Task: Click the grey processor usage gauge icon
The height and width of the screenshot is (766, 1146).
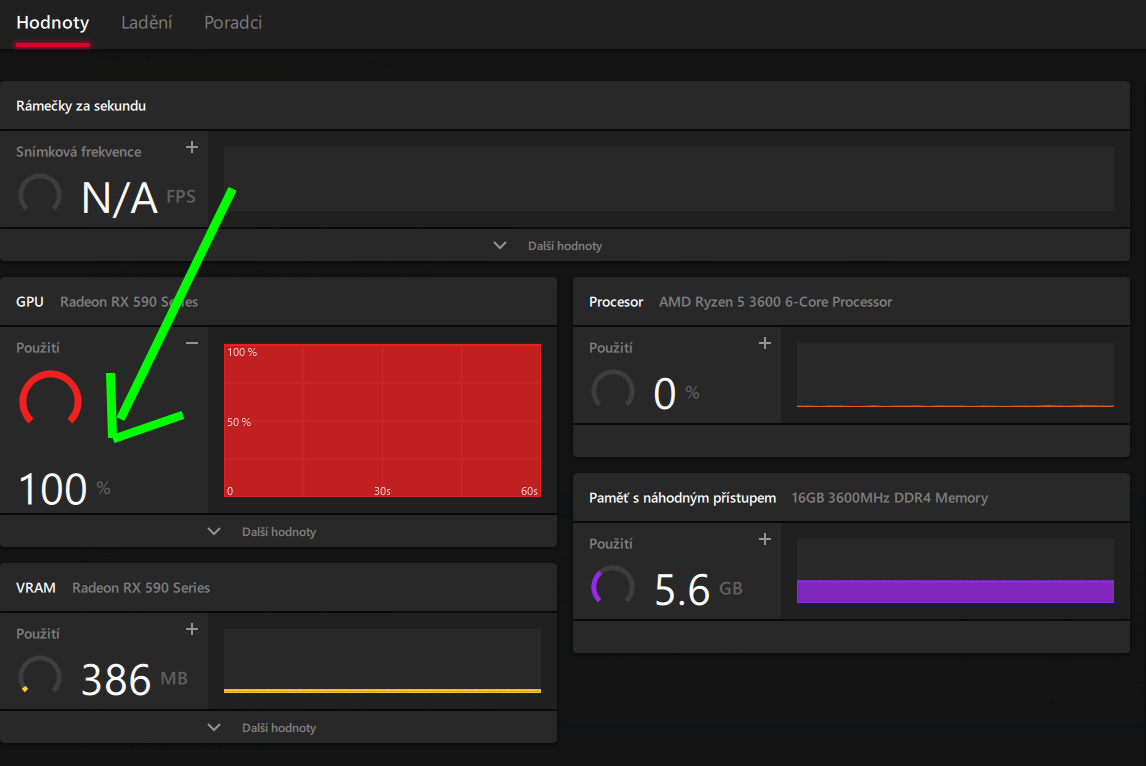Action: (x=613, y=391)
